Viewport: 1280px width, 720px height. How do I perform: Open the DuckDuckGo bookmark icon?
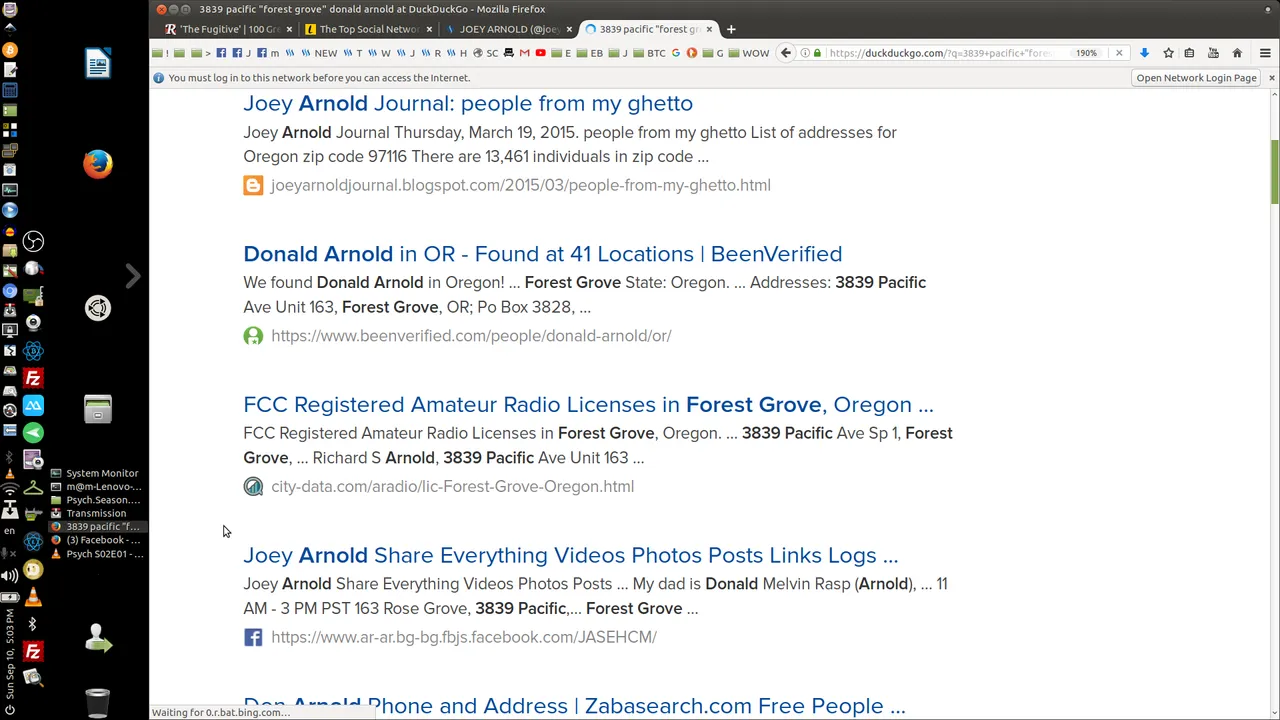click(691, 53)
